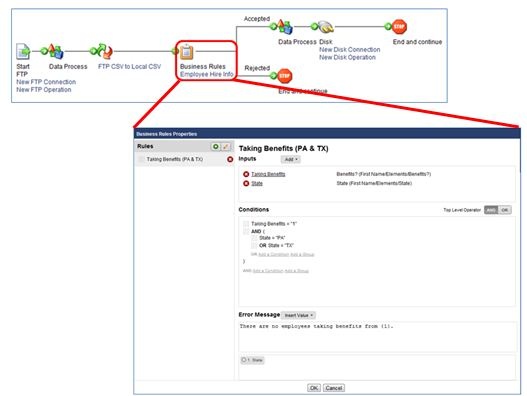Open the first Data Process shape
The width and height of the screenshot is (527, 396).
(x=56, y=51)
